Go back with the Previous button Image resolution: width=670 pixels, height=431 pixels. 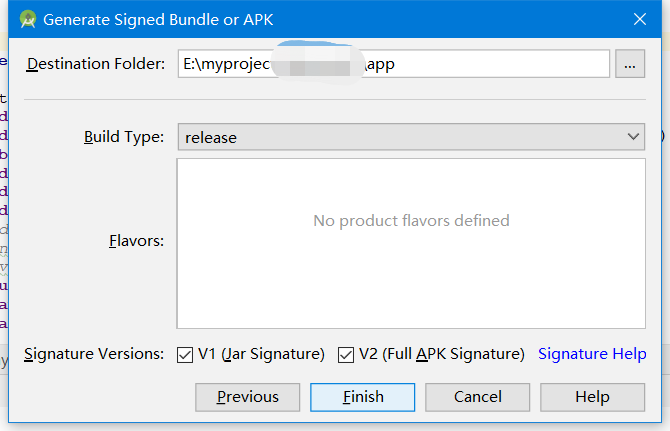[247, 397]
